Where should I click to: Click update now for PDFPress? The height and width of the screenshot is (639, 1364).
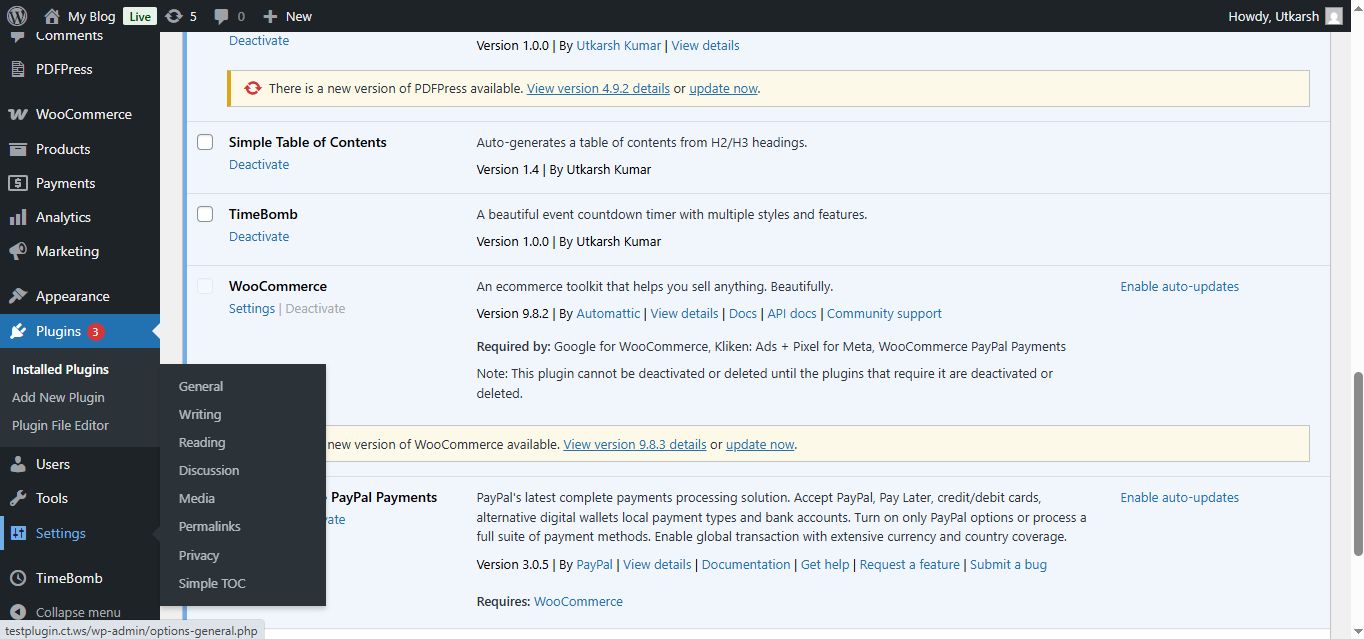coord(723,88)
